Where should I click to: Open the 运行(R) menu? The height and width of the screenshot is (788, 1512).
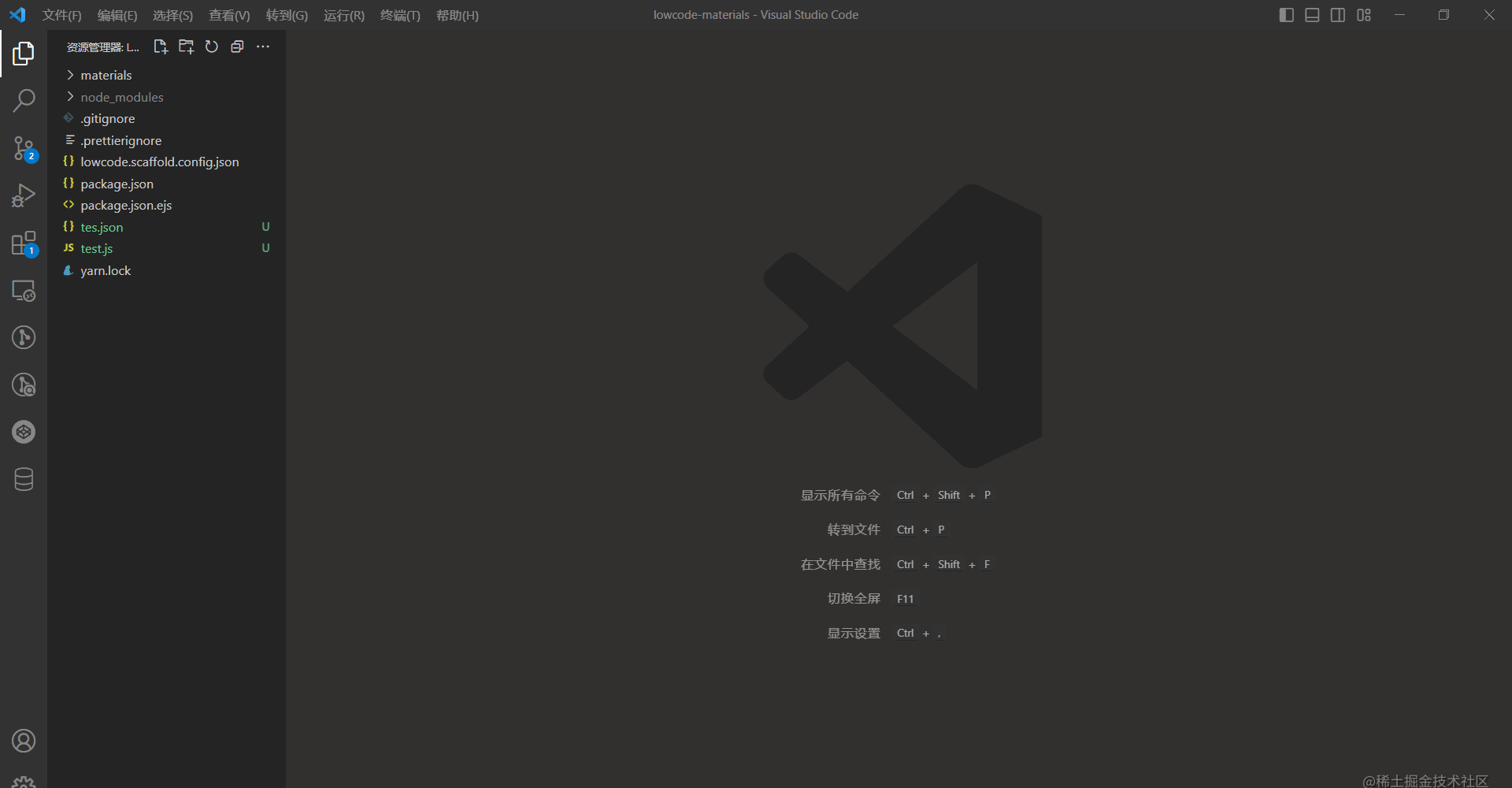[344, 15]
